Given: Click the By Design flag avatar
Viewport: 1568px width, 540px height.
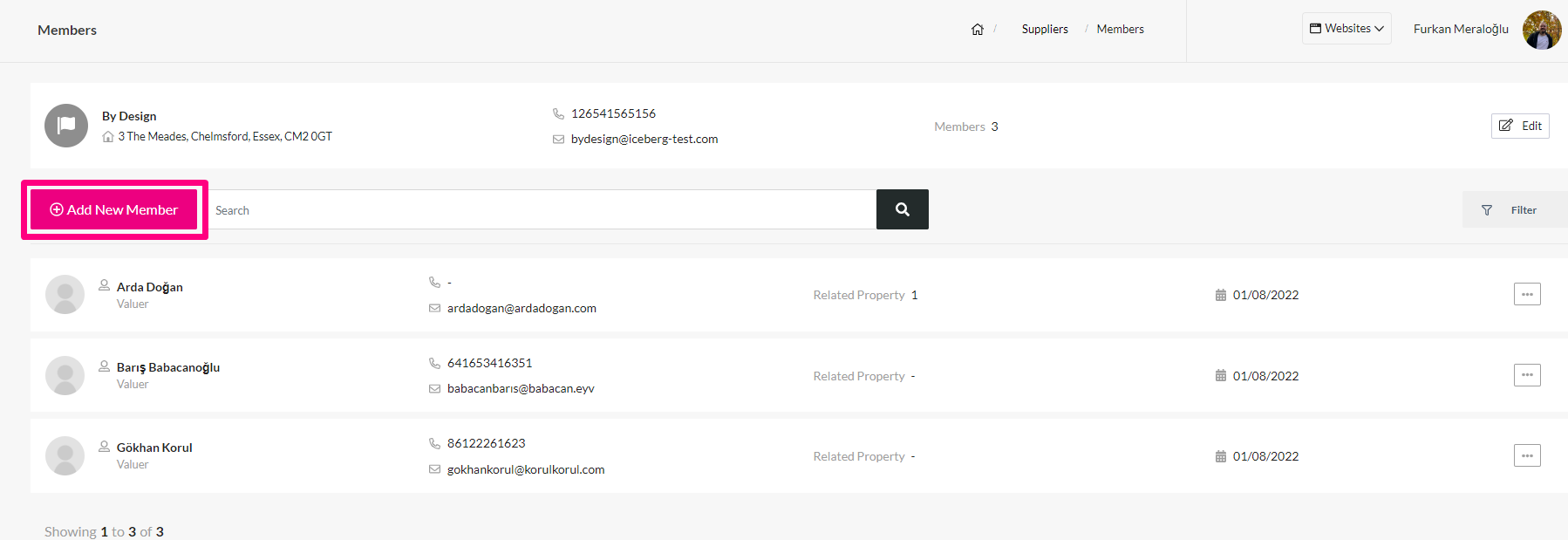Looking at the screenshot, I should click(x=66, y=126).
